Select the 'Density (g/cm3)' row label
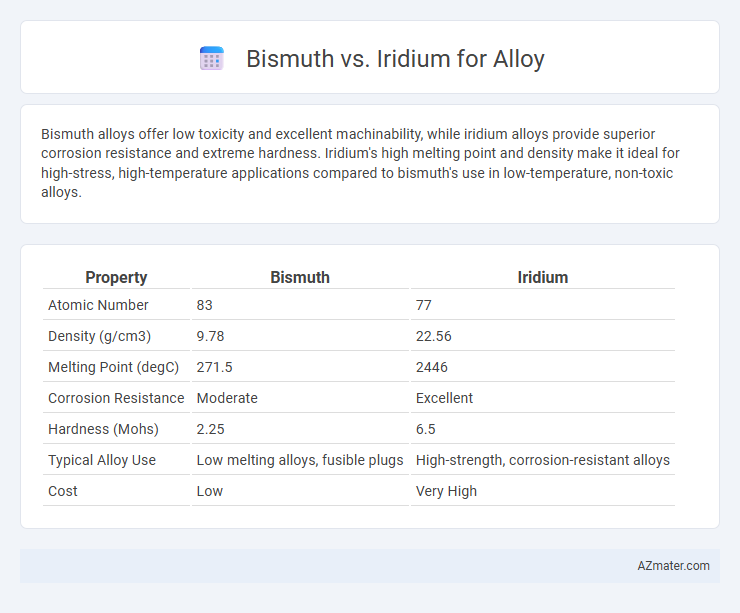This screenshot has height=613, width=740. (100, 336)
